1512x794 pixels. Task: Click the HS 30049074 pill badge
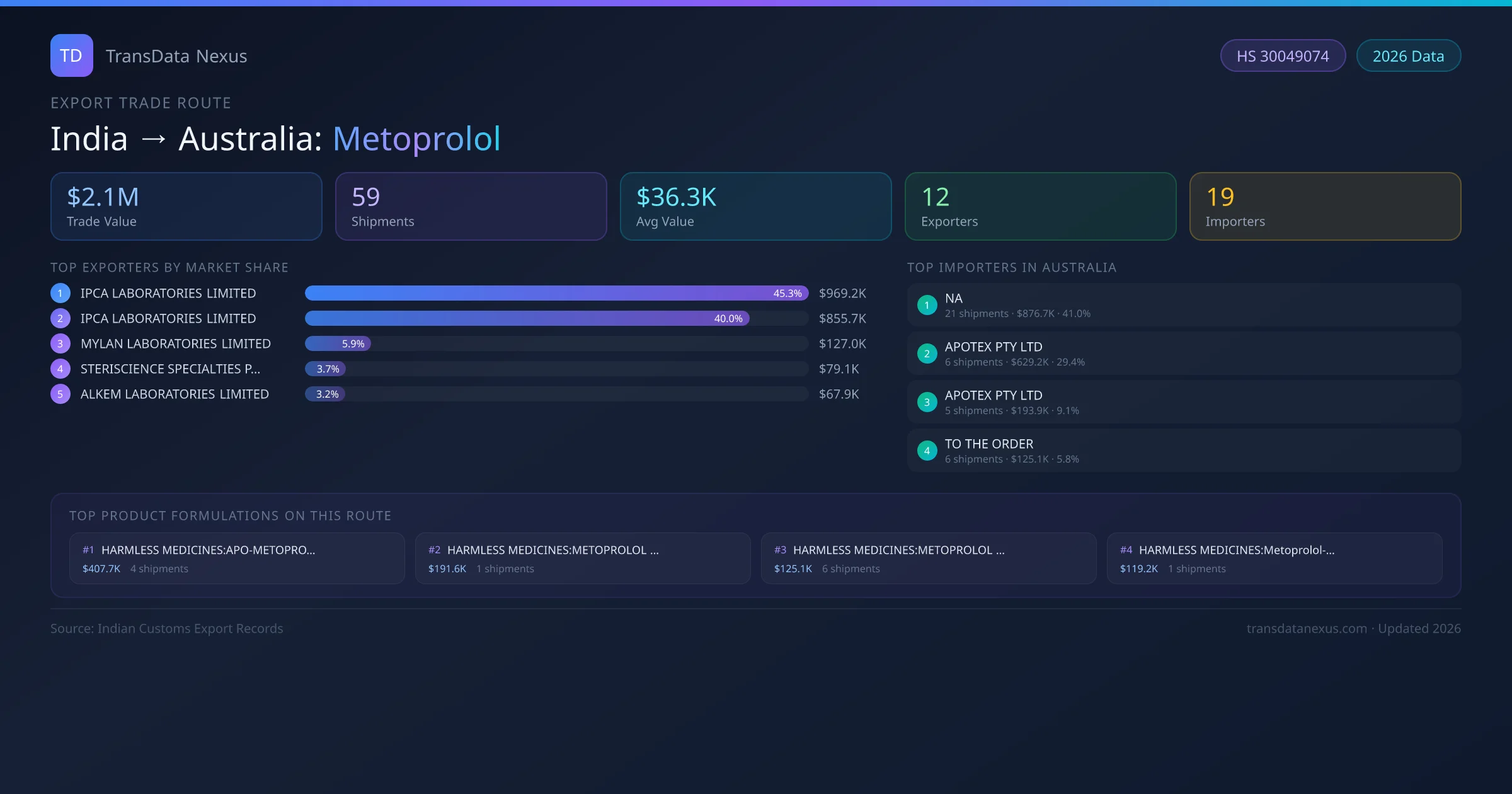pos(1282,56)
